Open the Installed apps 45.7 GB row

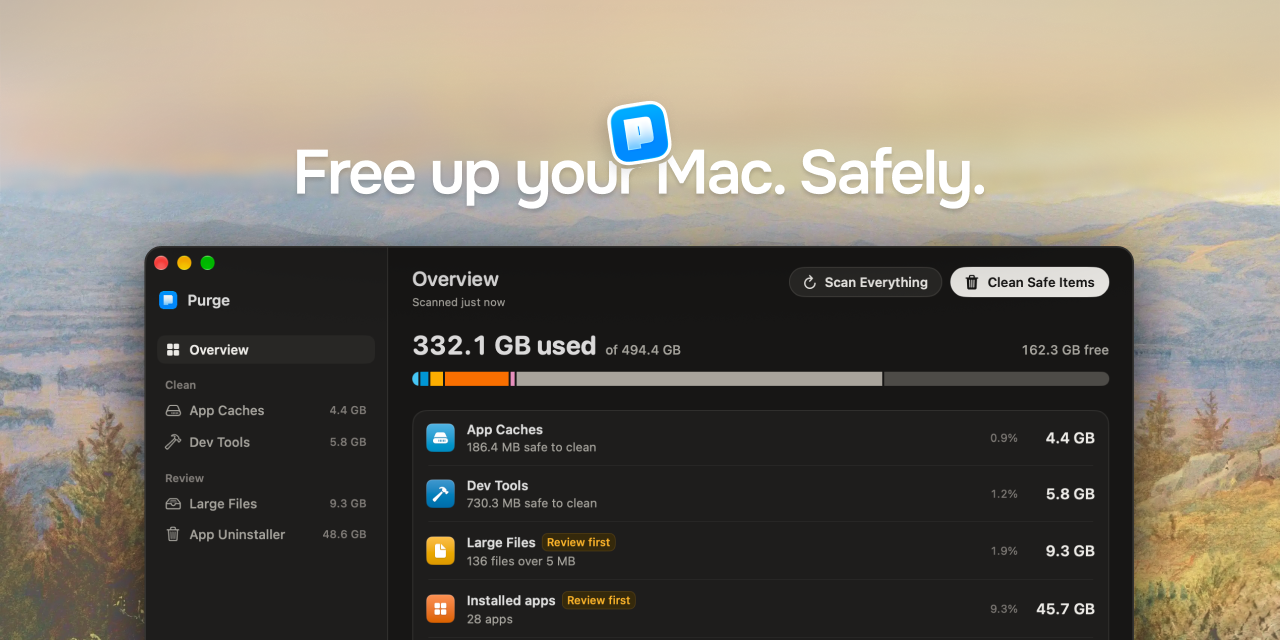coord(760,608)
